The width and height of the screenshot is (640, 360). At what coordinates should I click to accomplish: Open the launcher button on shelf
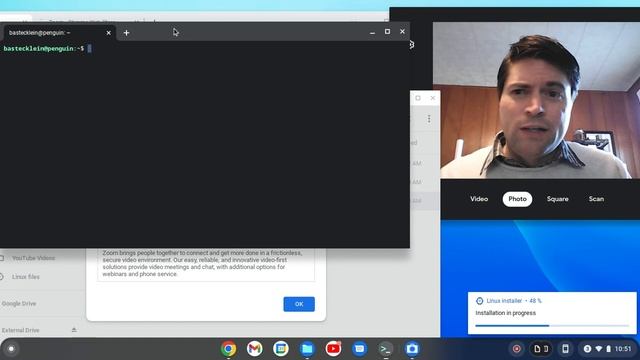tap(11, 349)
